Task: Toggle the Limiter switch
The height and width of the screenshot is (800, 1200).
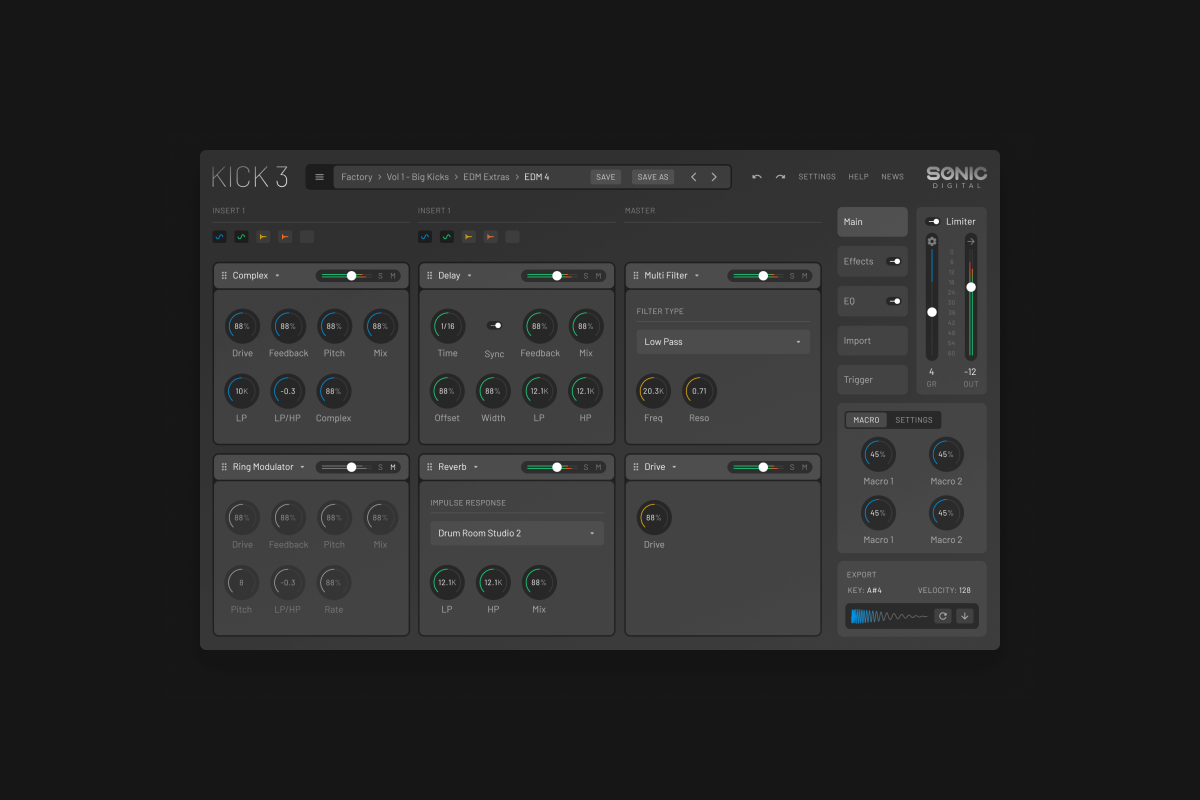Action: pos(933,222)
